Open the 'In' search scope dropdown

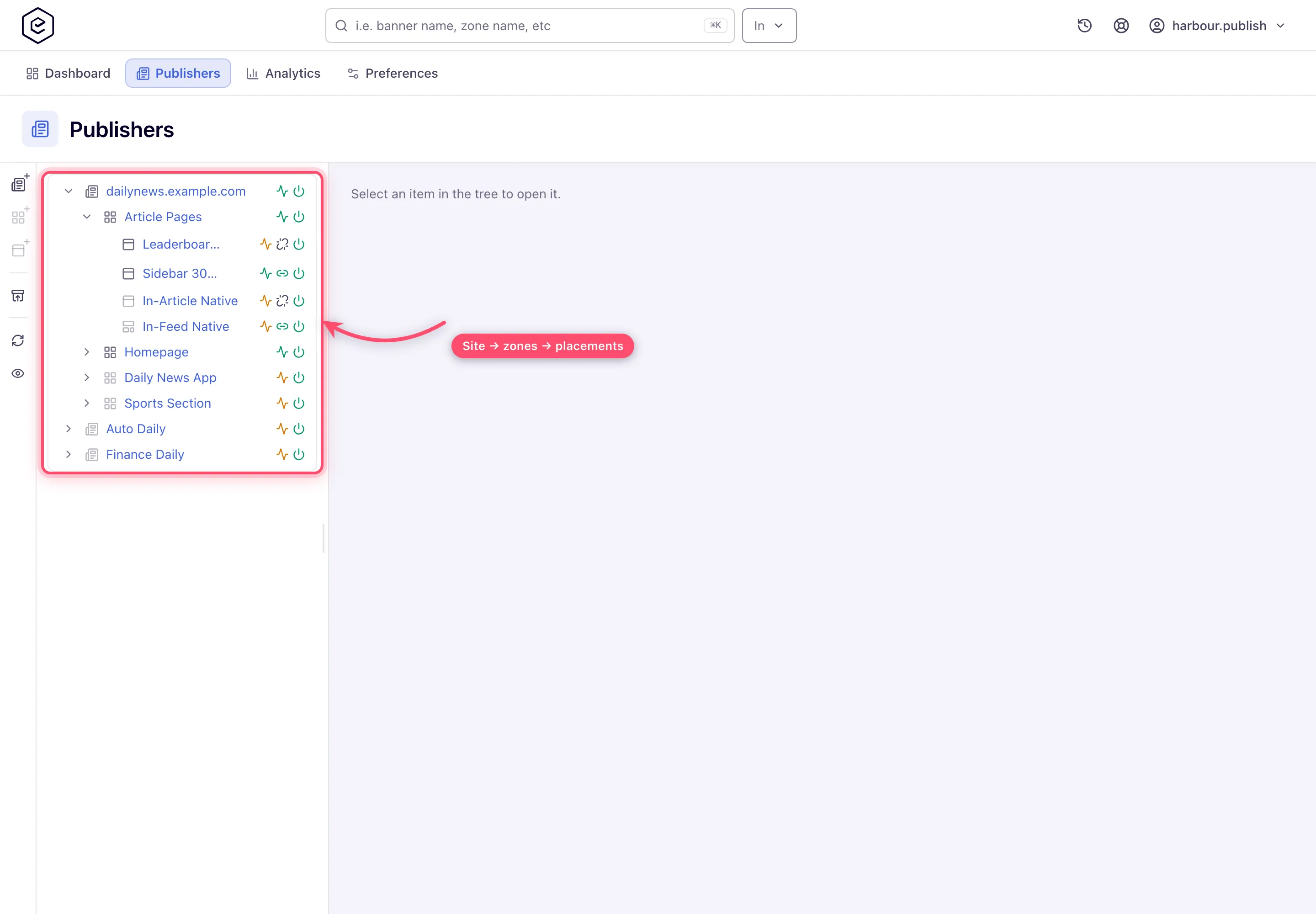click(769, 26)
